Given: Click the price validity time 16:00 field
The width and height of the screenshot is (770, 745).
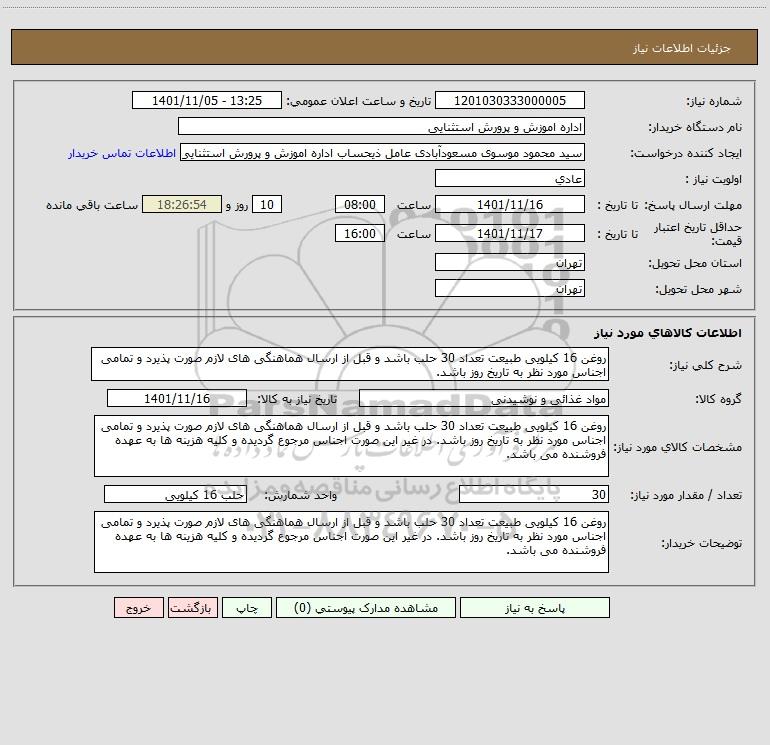Looking at the screenshot, I should point(359,233).
